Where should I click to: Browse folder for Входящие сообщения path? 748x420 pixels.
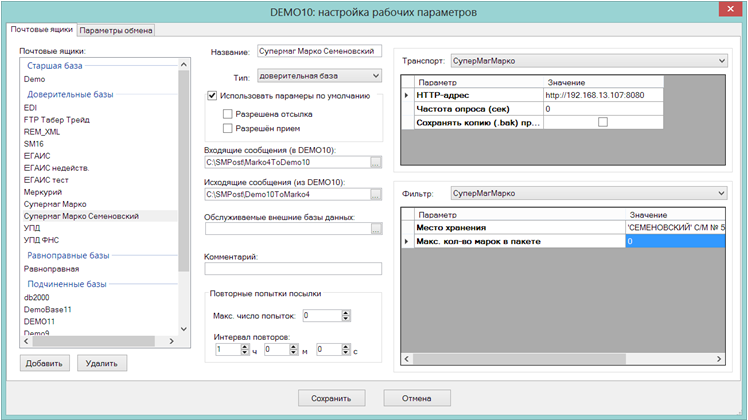coord(376,162)
